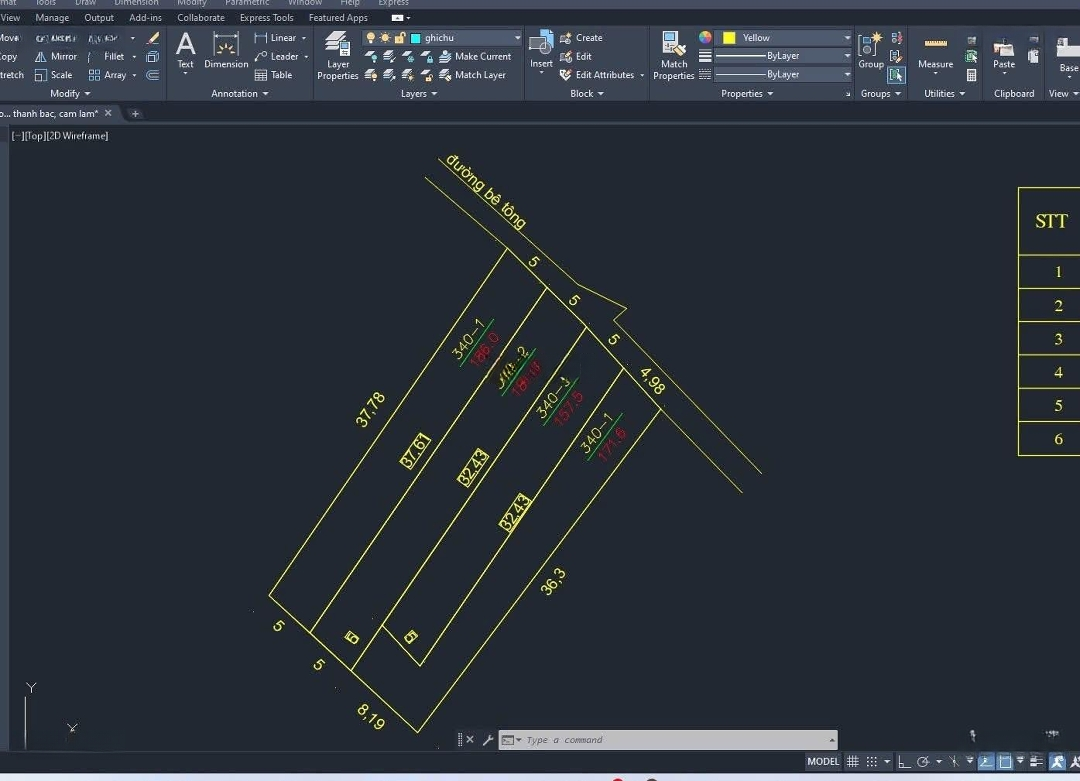Select the Array tool
This screenshot has width=1080, height=781.
click(108, 75)
